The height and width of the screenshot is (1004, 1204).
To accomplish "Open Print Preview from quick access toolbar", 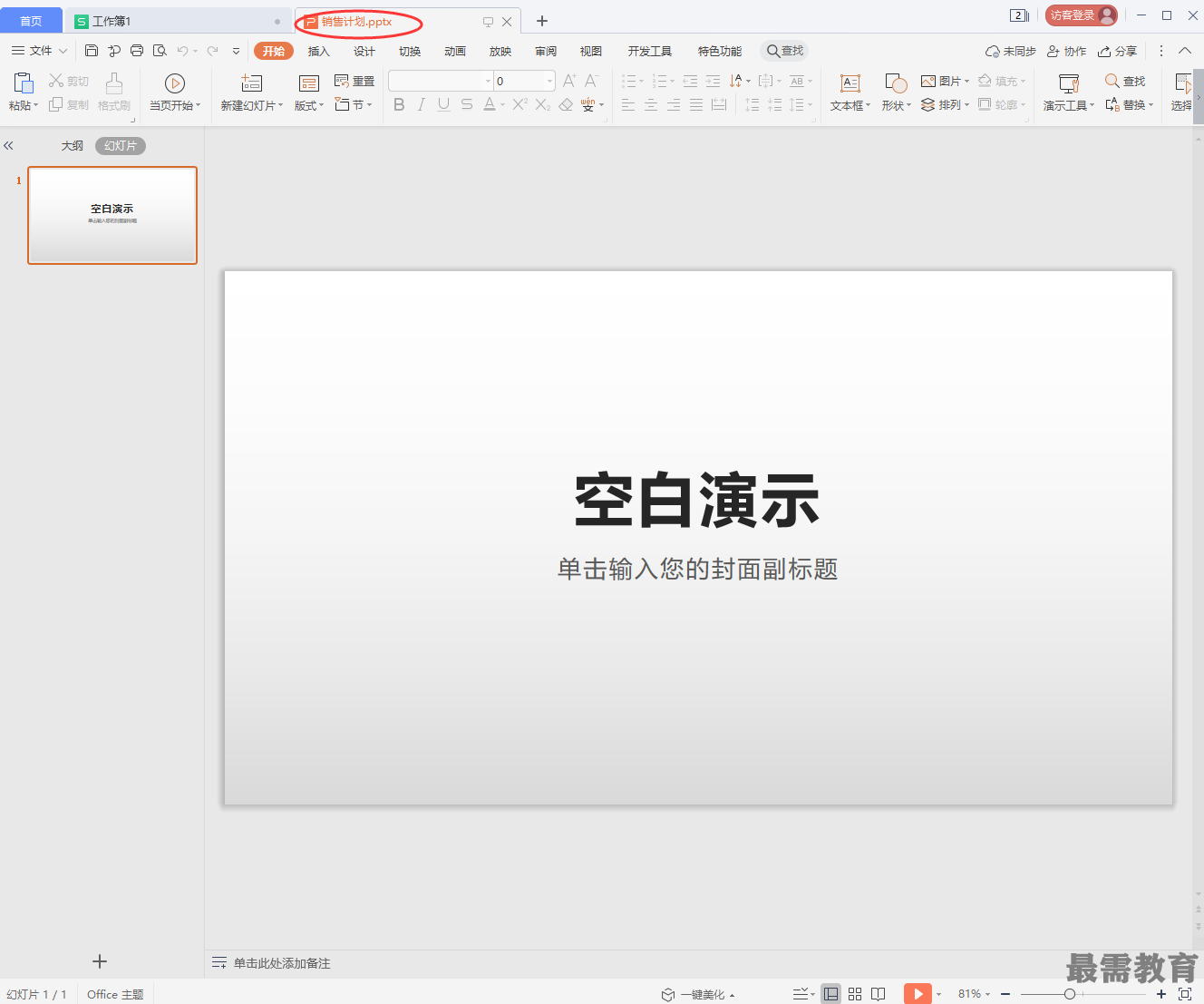I will [x=160, y=51].
